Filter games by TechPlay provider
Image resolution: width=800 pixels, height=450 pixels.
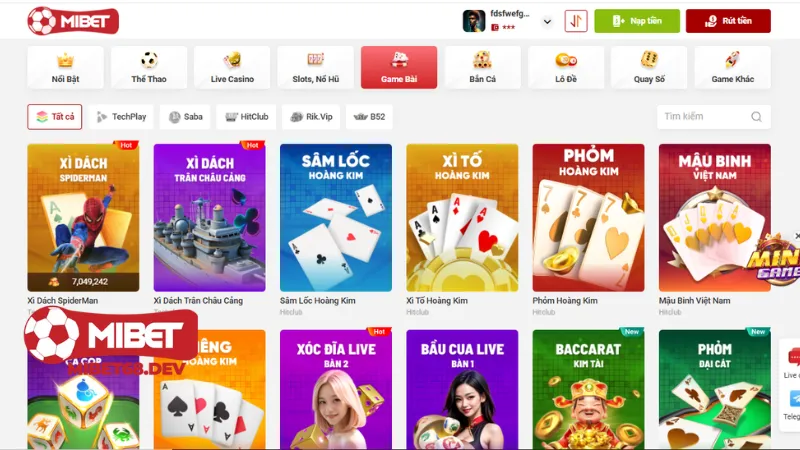[x=121, y=117]
